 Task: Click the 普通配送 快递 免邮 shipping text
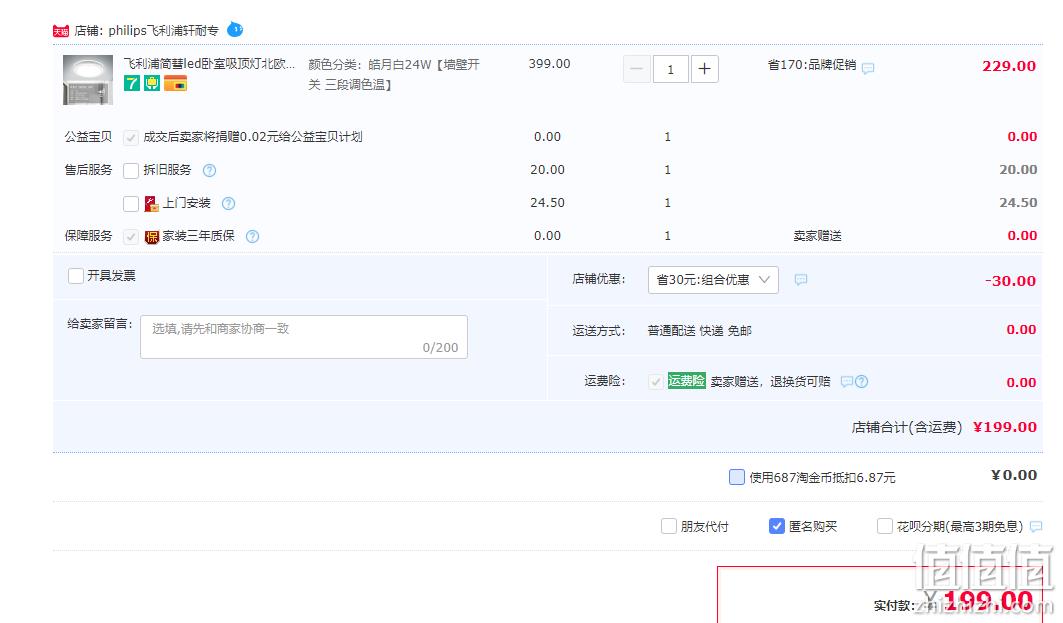coord(699,331)
